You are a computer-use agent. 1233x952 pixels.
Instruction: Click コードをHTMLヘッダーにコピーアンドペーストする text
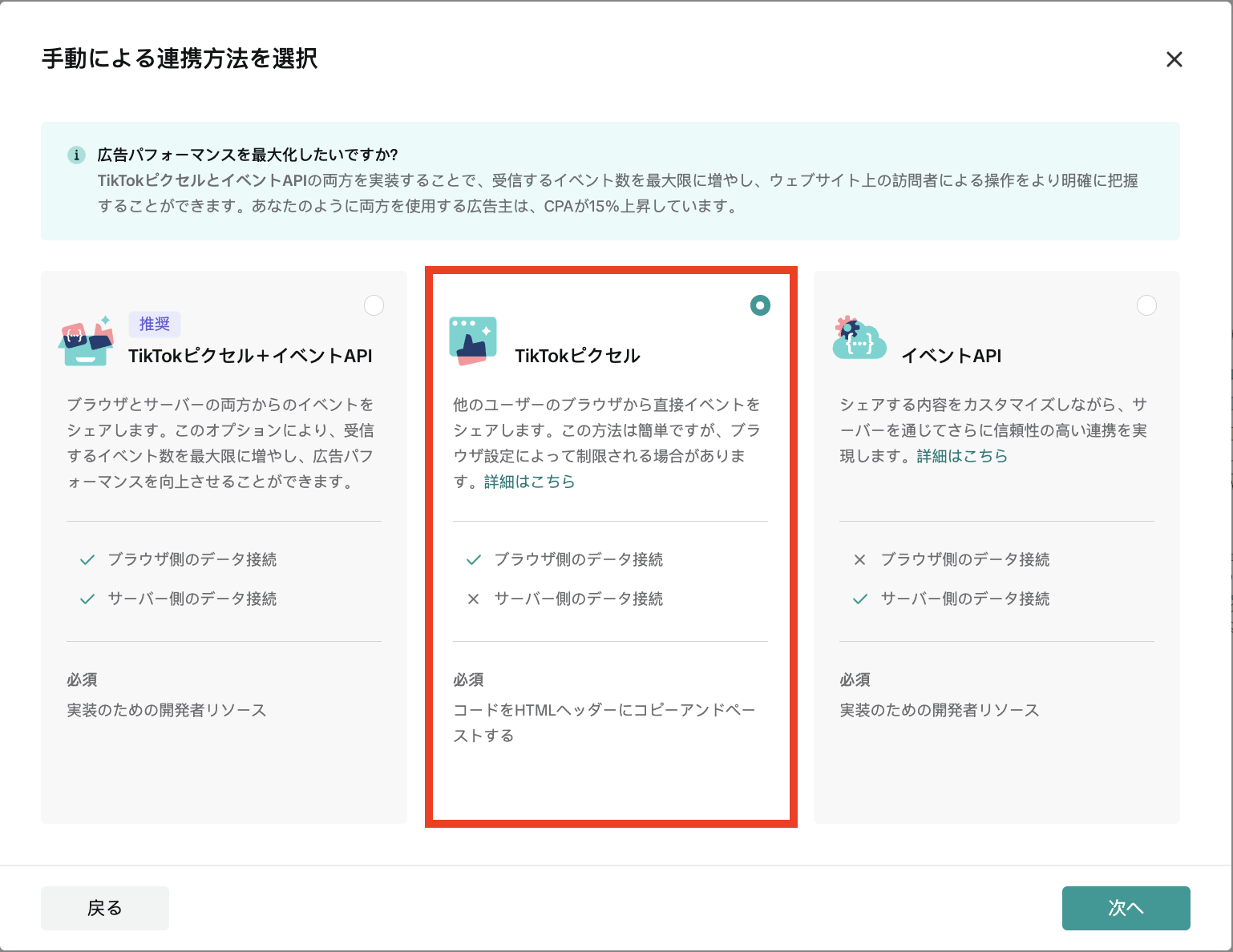tap(604, 723)
